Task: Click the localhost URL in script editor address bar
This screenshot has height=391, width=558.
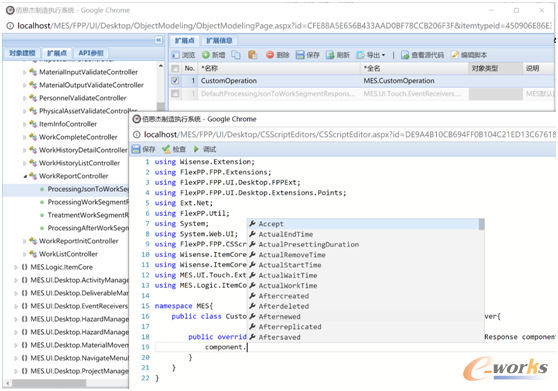Action: pos(349,134)
